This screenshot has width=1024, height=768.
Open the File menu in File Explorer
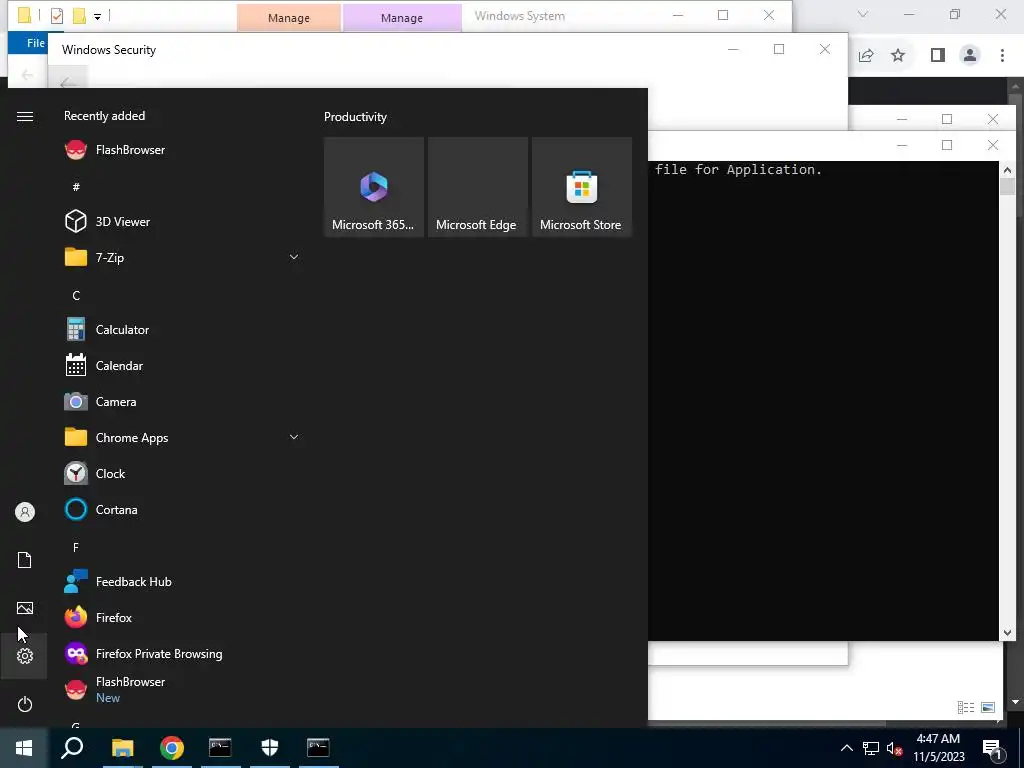[x=35, y=43]
